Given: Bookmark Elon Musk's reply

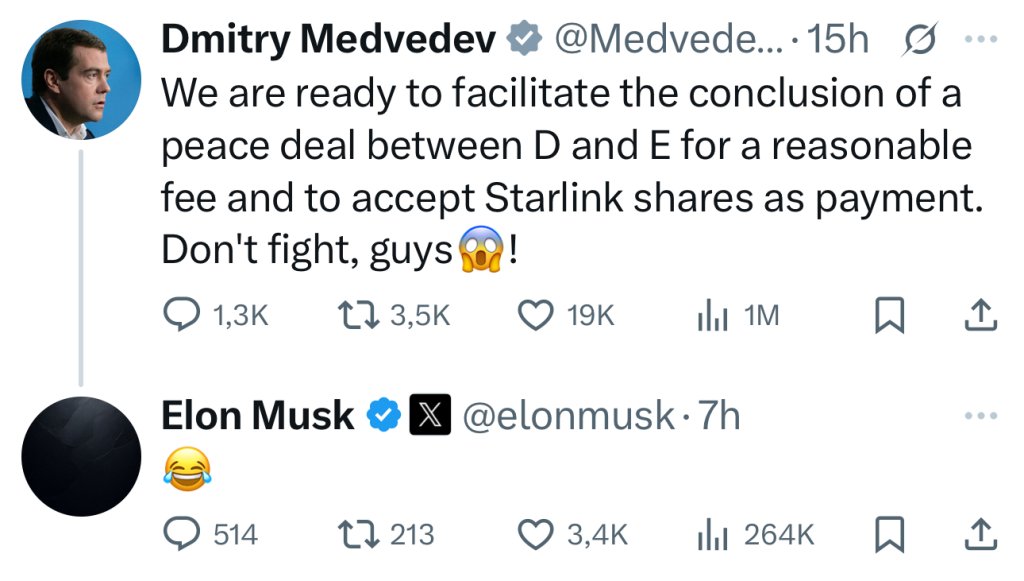Looking at the screenshot, I should click(x=889, y=535).
